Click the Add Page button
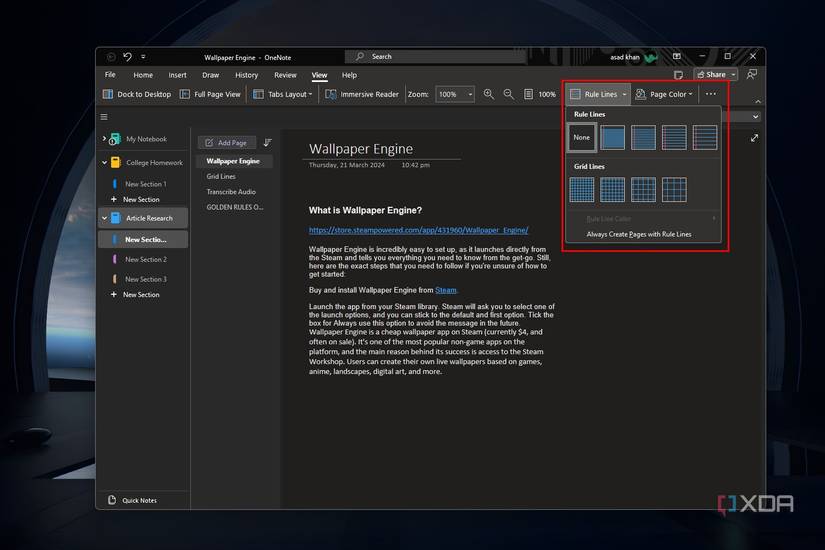Screen dimensions: 825x550 226,143
